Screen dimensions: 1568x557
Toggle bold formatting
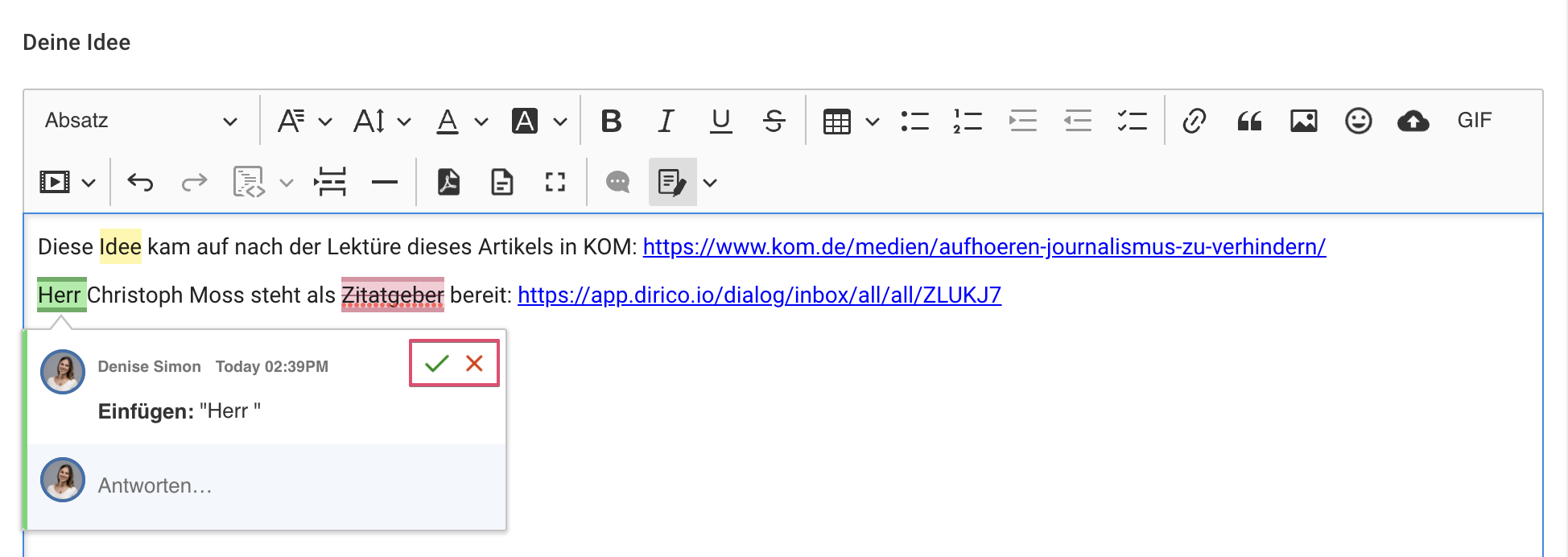click(612, 121)
